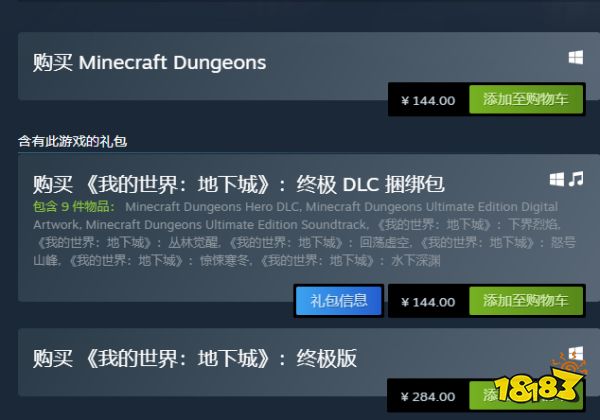The height and width of the screenshot is (420, 600).
Task: Add 终极 DLC 捆绑包 bundle to cart
Action: click(x=526, y=301)
